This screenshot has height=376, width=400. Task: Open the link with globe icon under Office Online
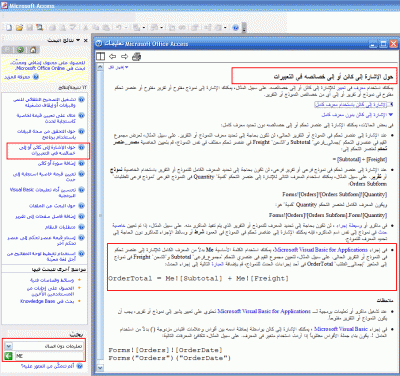pos(18,77)
